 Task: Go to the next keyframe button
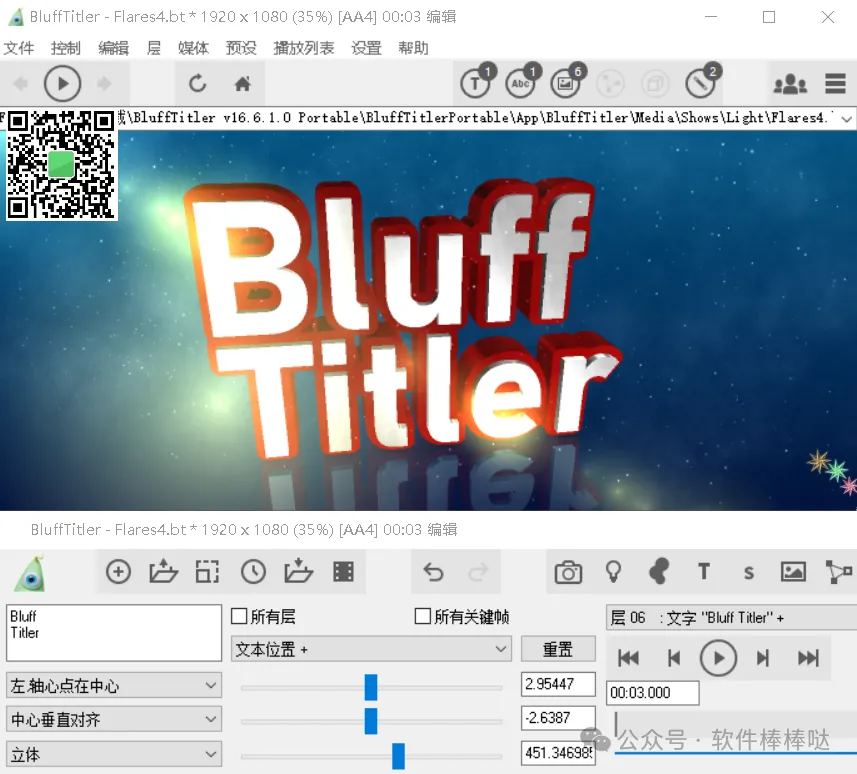pyautogui.click(x=763, y=658)
